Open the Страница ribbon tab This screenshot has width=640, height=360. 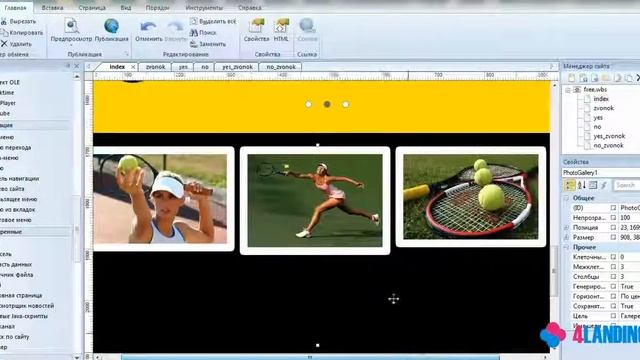point(92,8)
